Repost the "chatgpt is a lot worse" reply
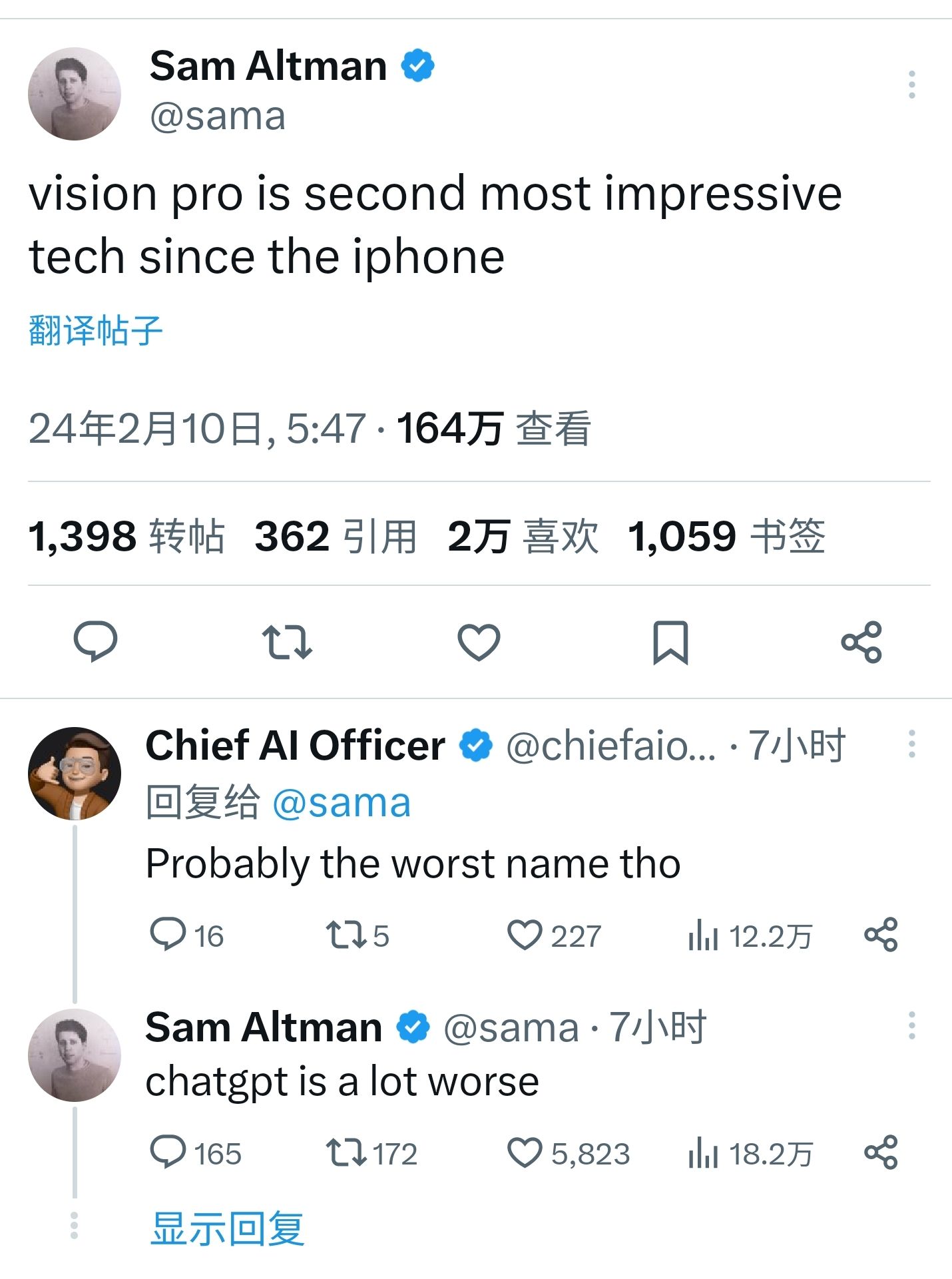952x1279 pixels. [346, 1152]
